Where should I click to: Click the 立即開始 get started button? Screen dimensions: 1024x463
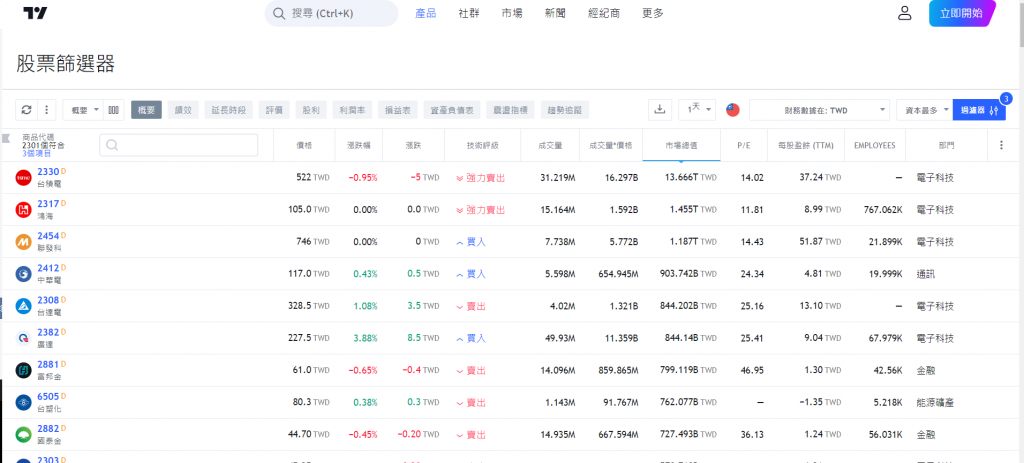click(x=961, y=13)
